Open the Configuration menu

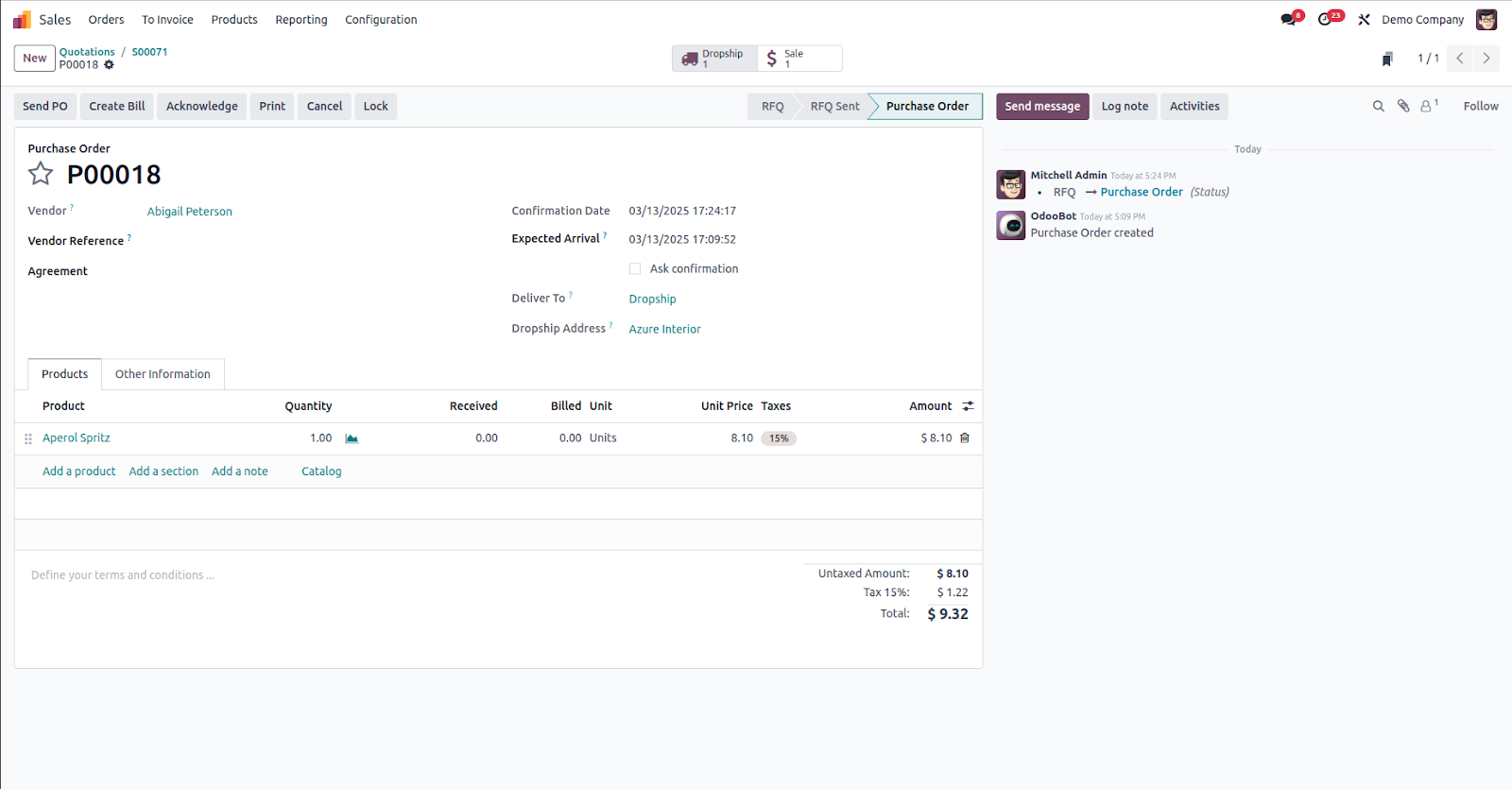pos(381,20)
